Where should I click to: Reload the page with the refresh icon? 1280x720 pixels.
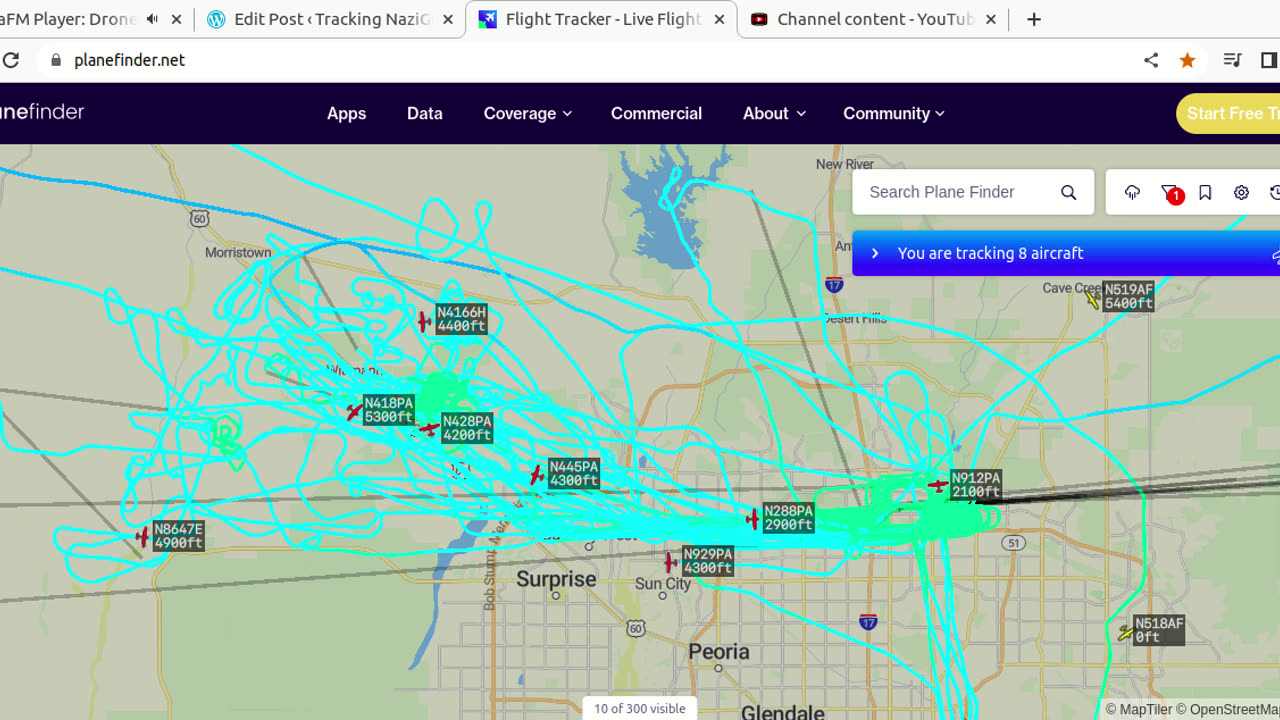click(x=10, y=60)
